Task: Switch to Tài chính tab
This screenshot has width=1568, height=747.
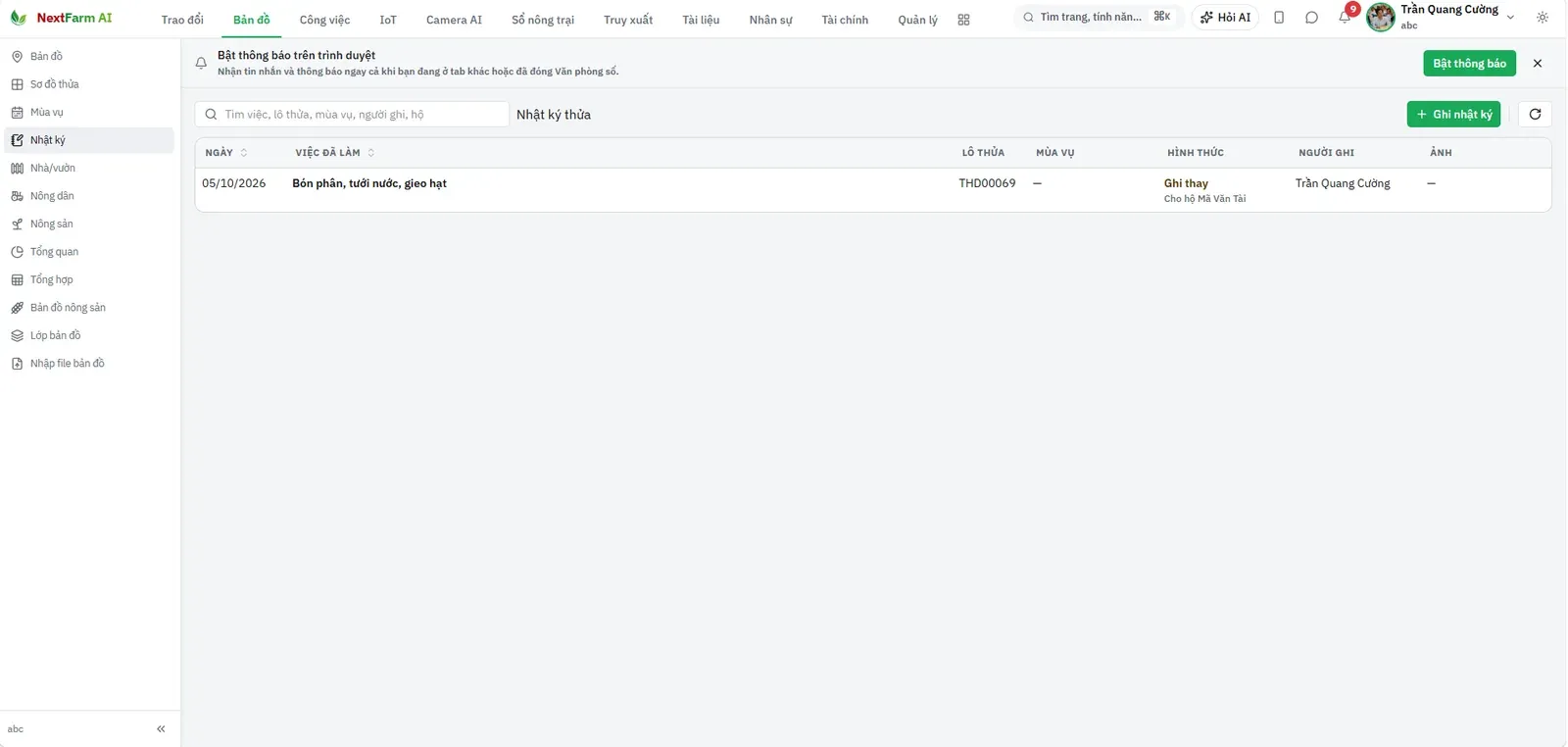Action: [845, 20]
